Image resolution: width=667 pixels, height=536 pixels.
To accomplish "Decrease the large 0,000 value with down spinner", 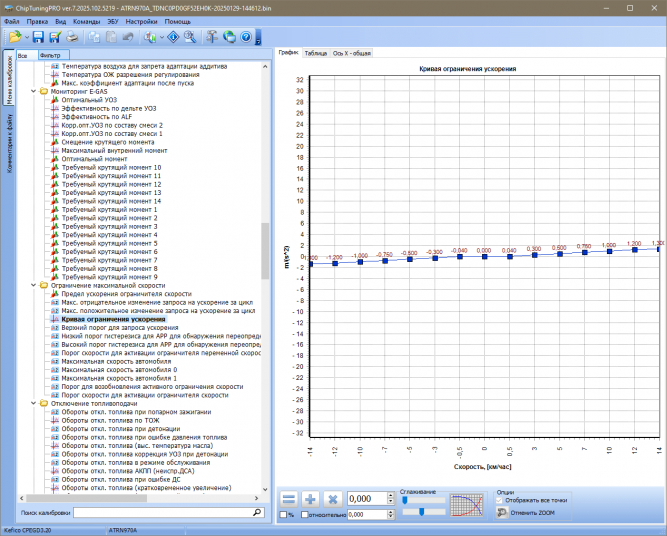I will [391, 502].
